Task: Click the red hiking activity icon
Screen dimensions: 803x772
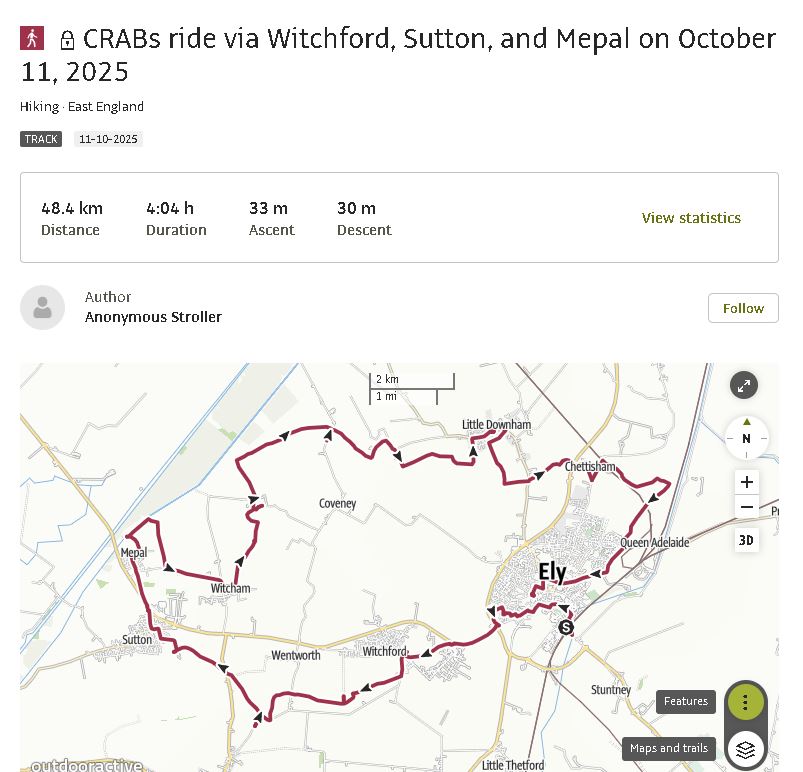Action: click(33, 39)
